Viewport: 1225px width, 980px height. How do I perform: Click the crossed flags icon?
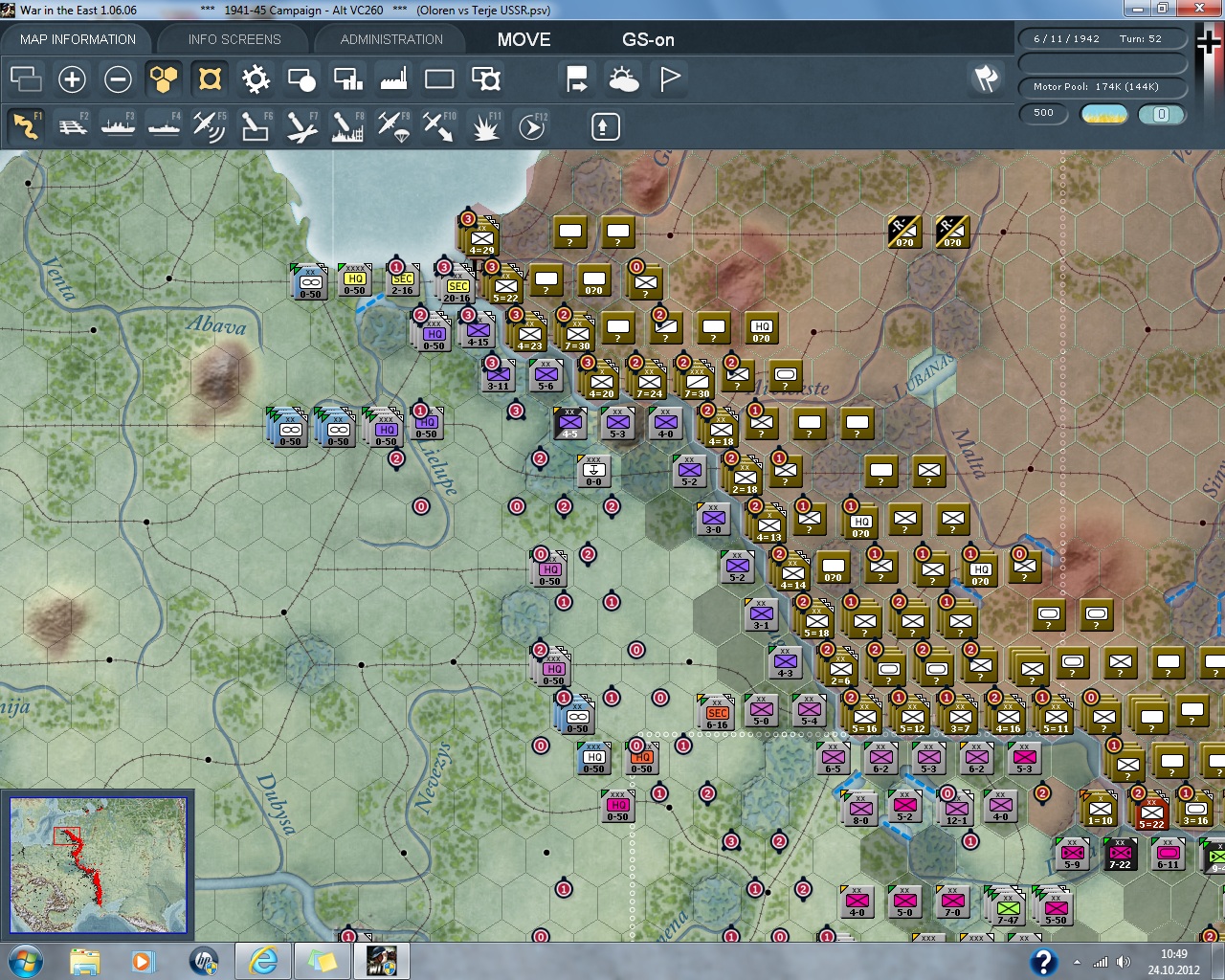click(986, 78)
